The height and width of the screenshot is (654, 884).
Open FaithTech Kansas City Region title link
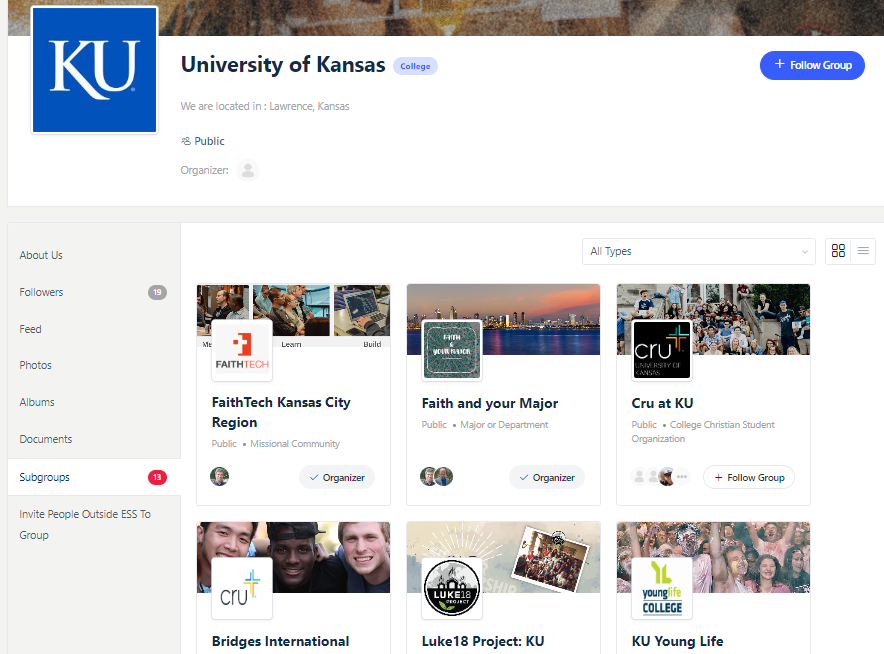(281, 412)
